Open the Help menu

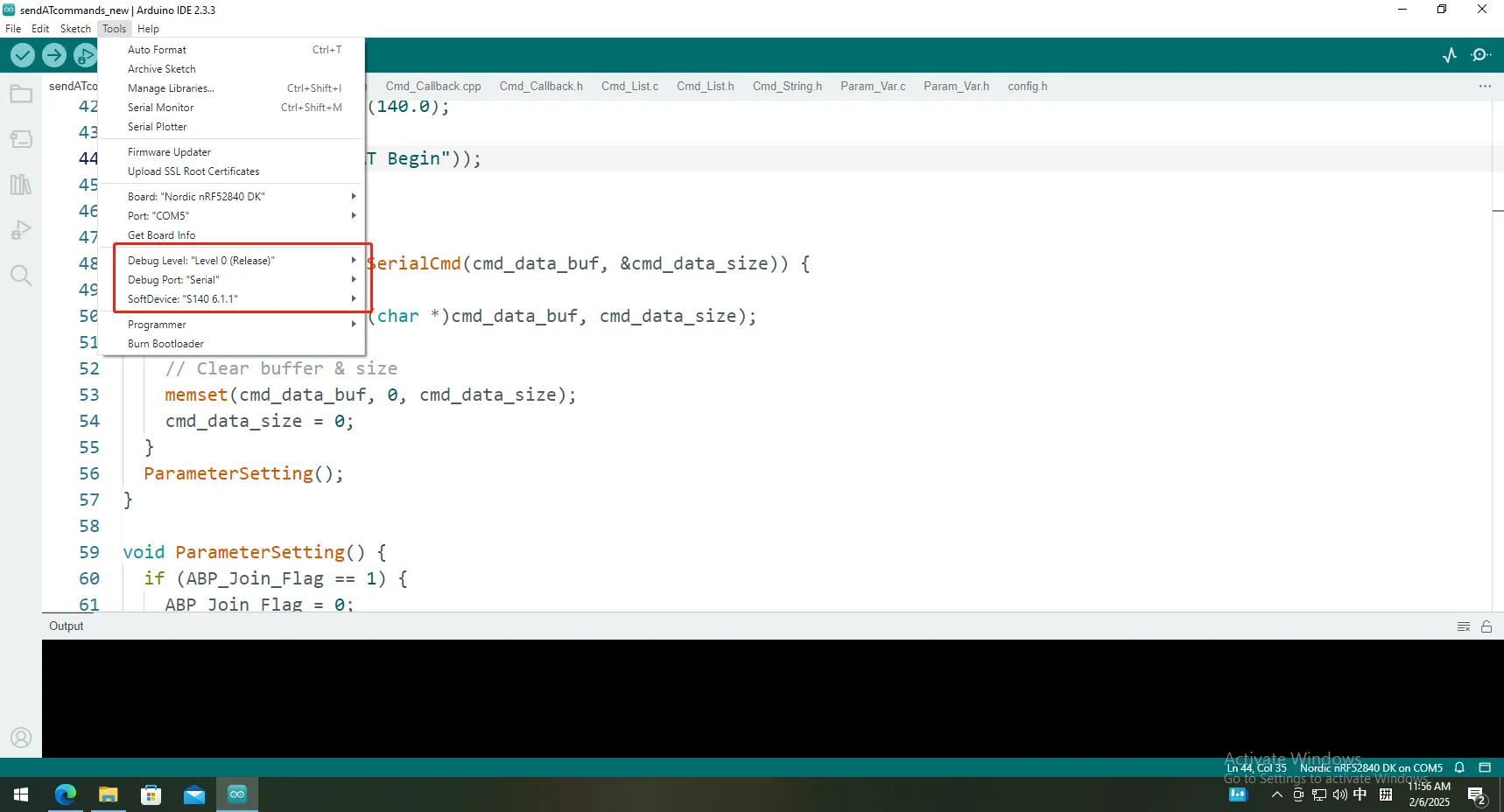coord(148,29)
